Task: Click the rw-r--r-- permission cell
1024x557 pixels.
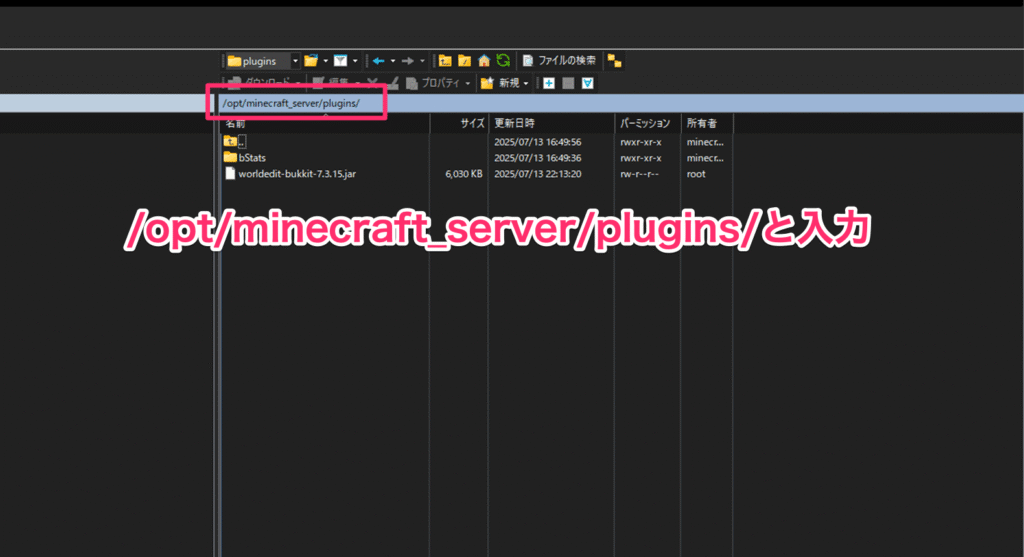Action: pyautogui.click(x=639, y=174)
